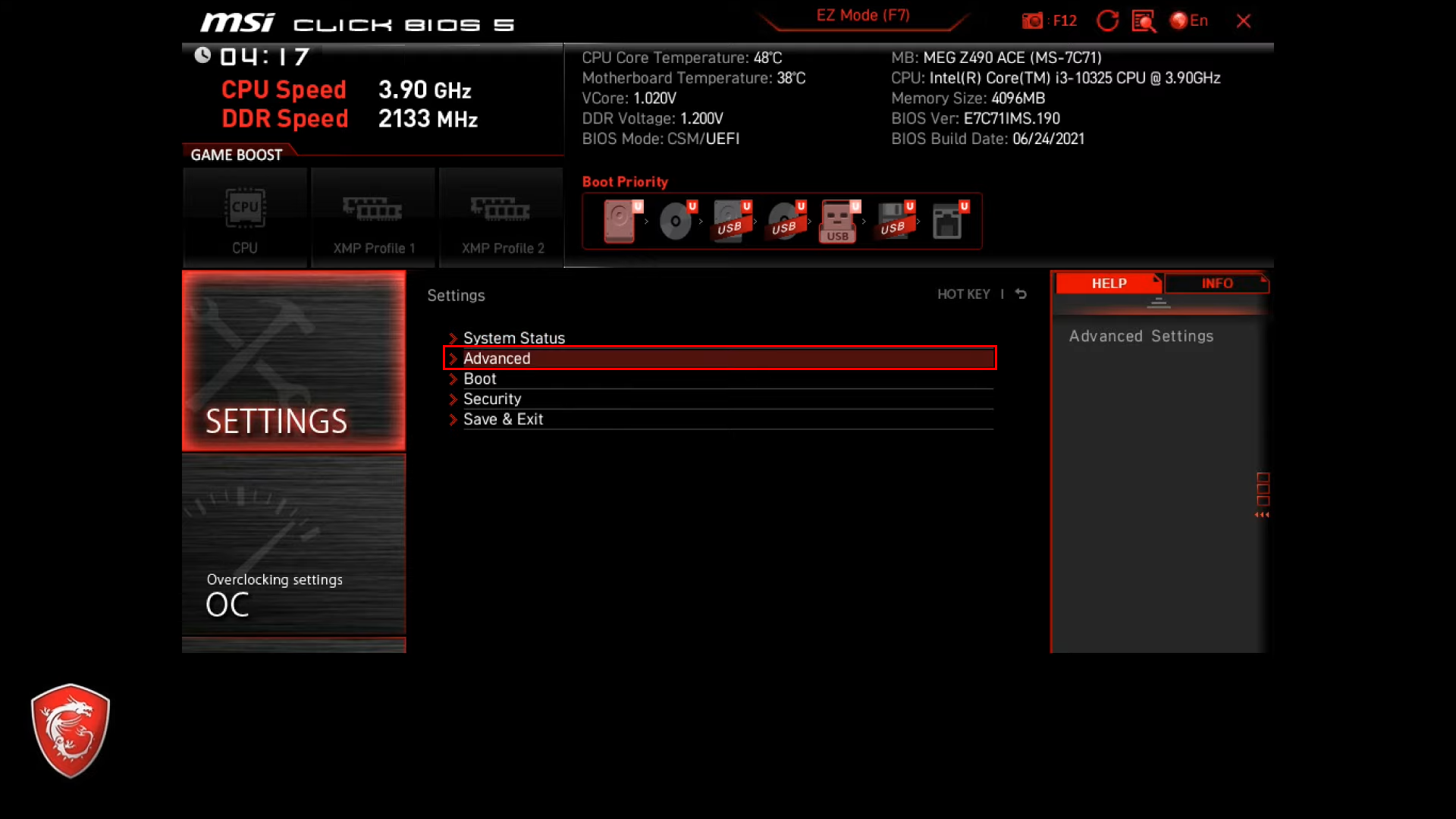Viewport: 1456px width, 819px height.
Task: Click the Memory Size 4096MB text
Action: point(968,98)
